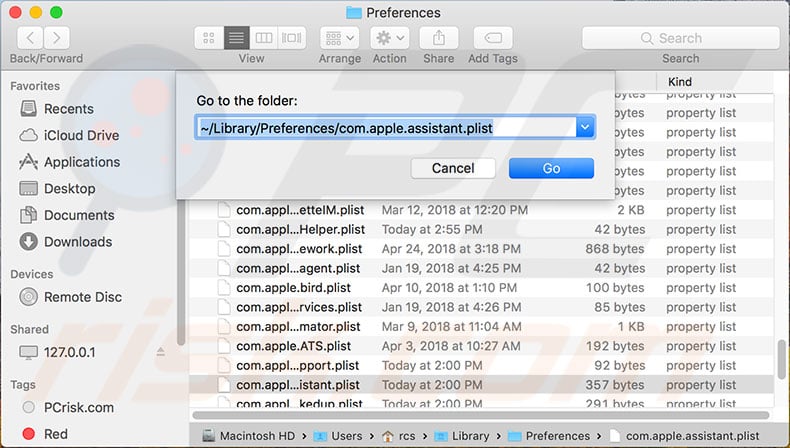Go forward with the Forward arrow
The height and width of the screenshot is (448, 790).
(56, 38)
